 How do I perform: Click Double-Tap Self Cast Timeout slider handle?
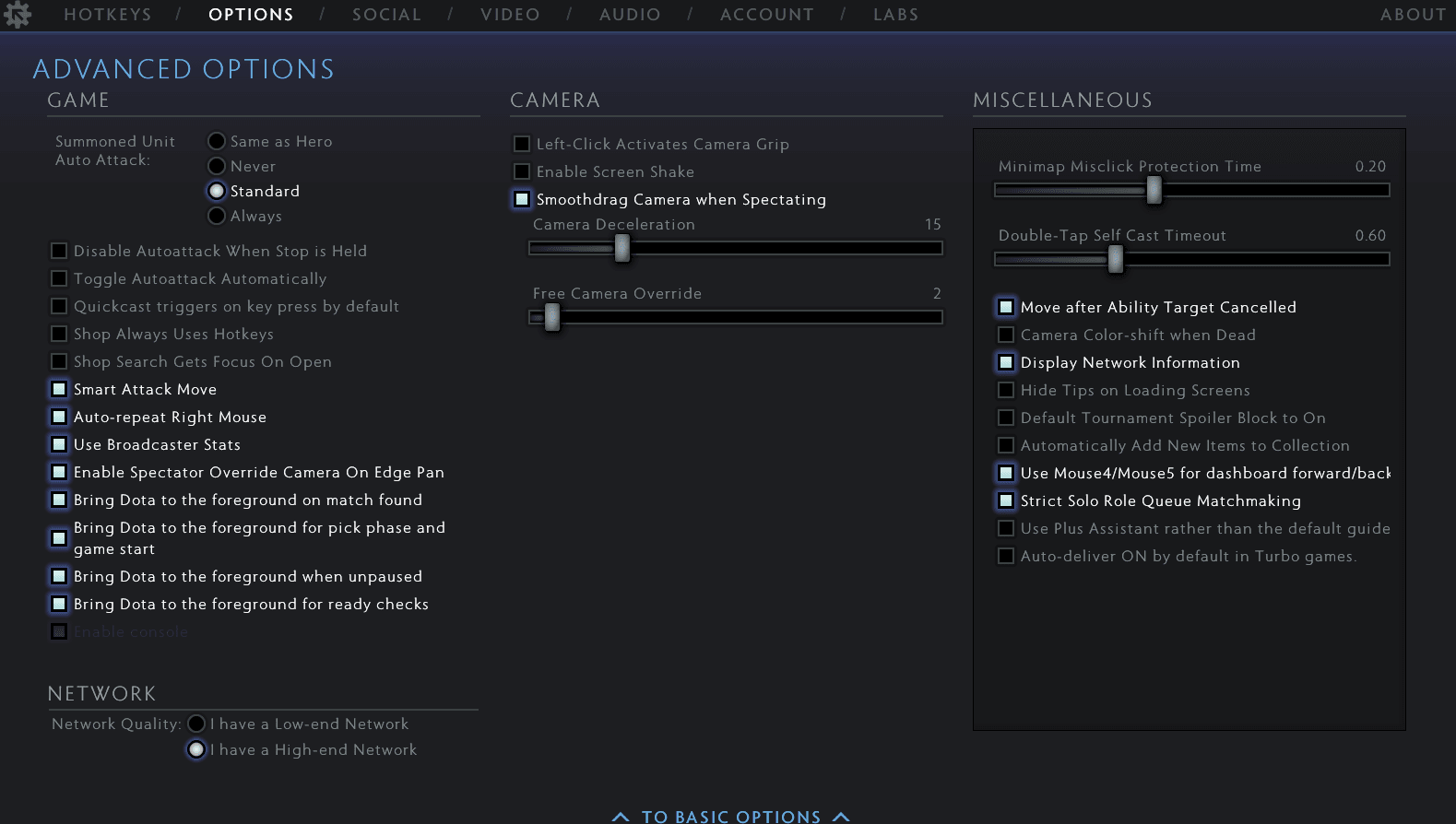pos(1116,259)
